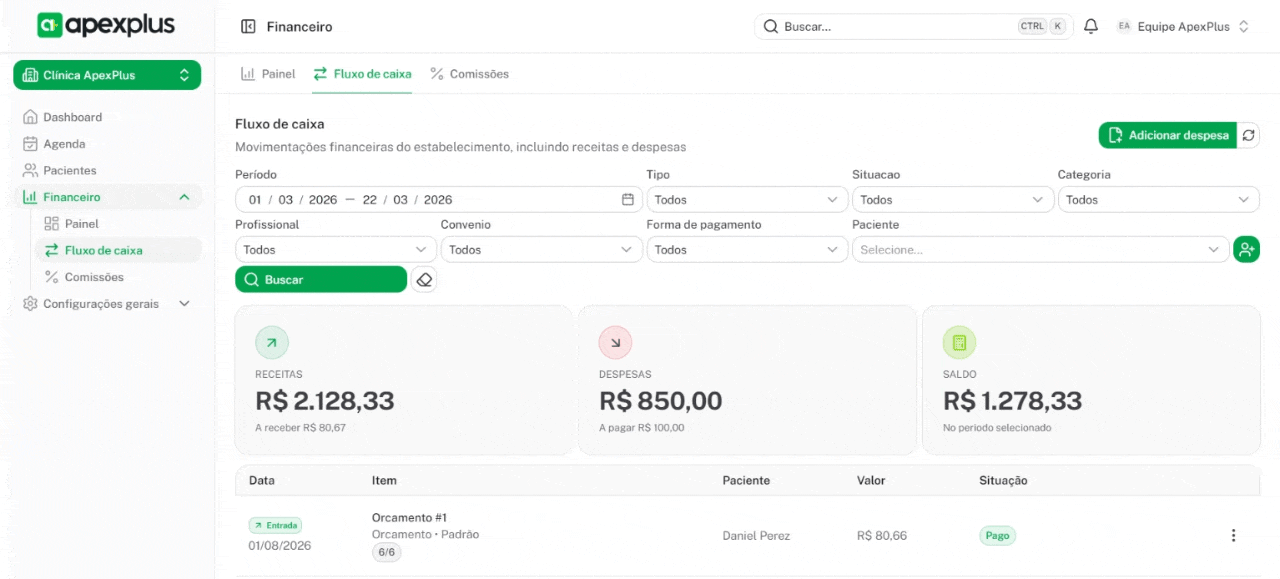Click the green Buscar button

[x=320, y=280]
